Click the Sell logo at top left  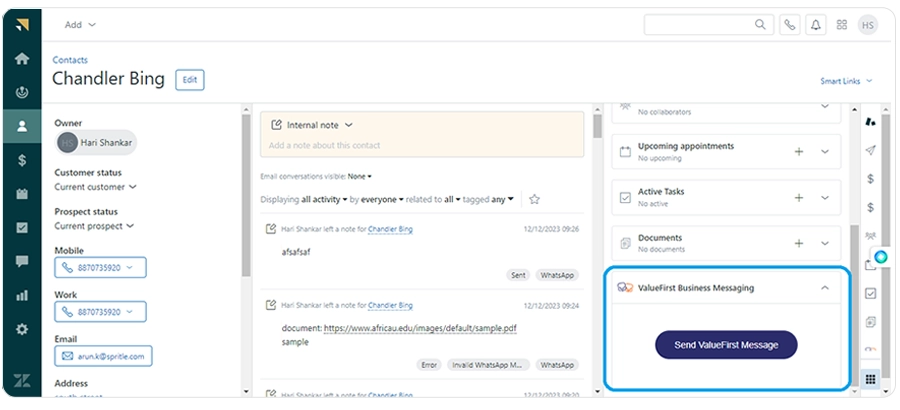(x=22, y=25)
